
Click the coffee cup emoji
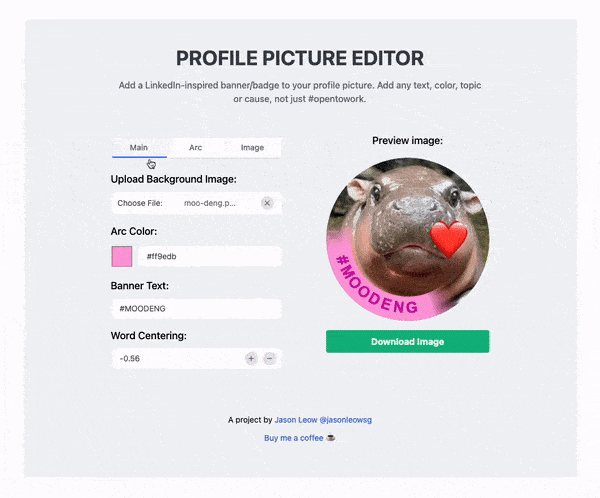pos(331,438)
